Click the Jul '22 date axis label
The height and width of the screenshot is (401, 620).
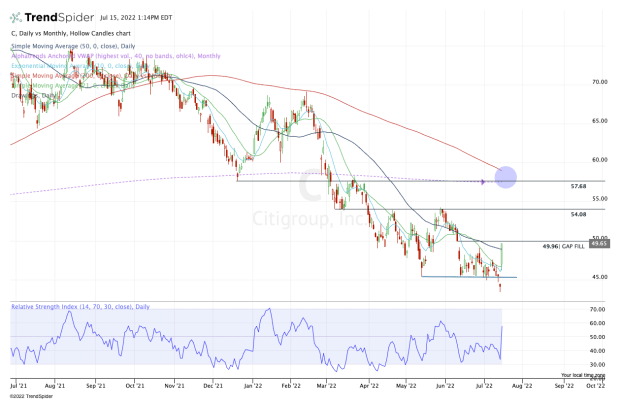(479, 384)
